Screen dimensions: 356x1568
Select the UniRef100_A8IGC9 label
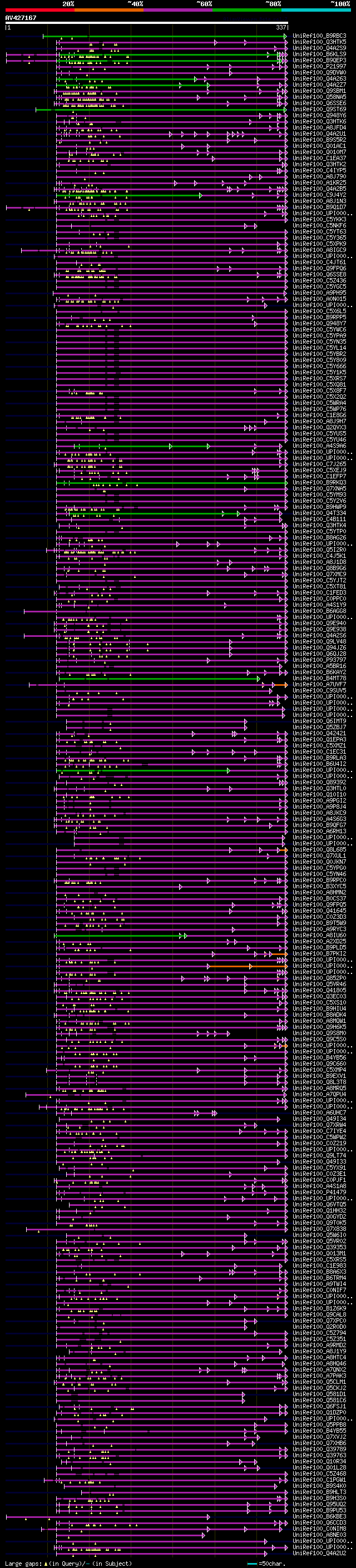(x=319, y=250)
